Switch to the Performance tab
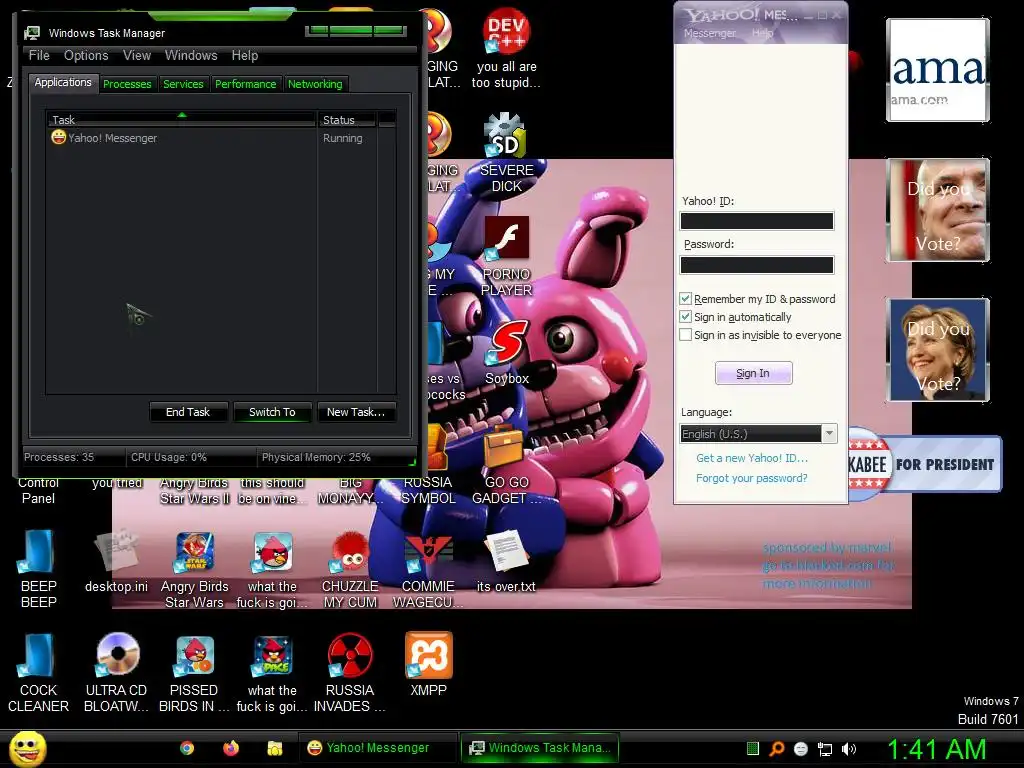1024x768 pixels. tap(246, 84)
